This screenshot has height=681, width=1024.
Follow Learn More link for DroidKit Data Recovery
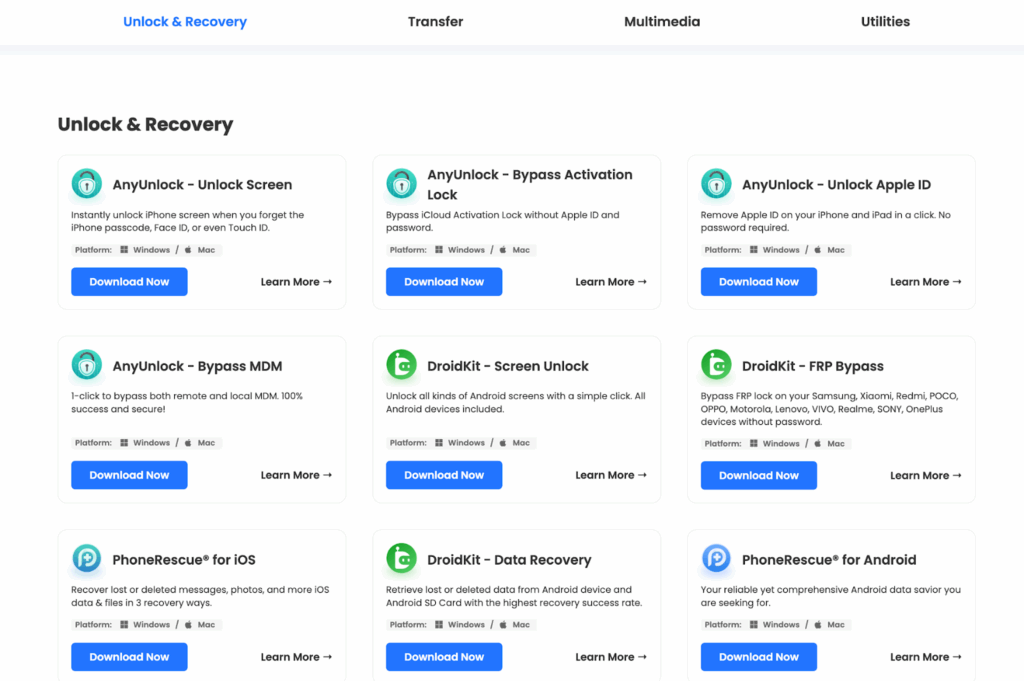coord(610,657)
